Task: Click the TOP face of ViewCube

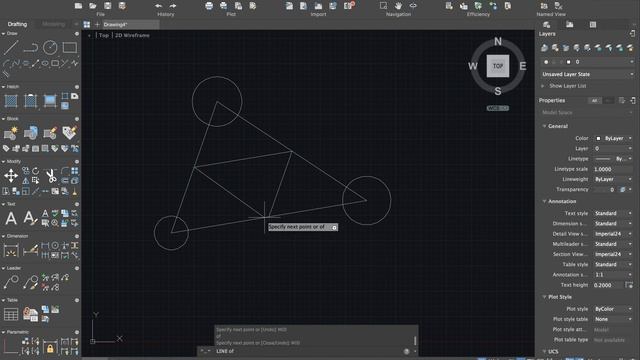Action: pos(498,66)
